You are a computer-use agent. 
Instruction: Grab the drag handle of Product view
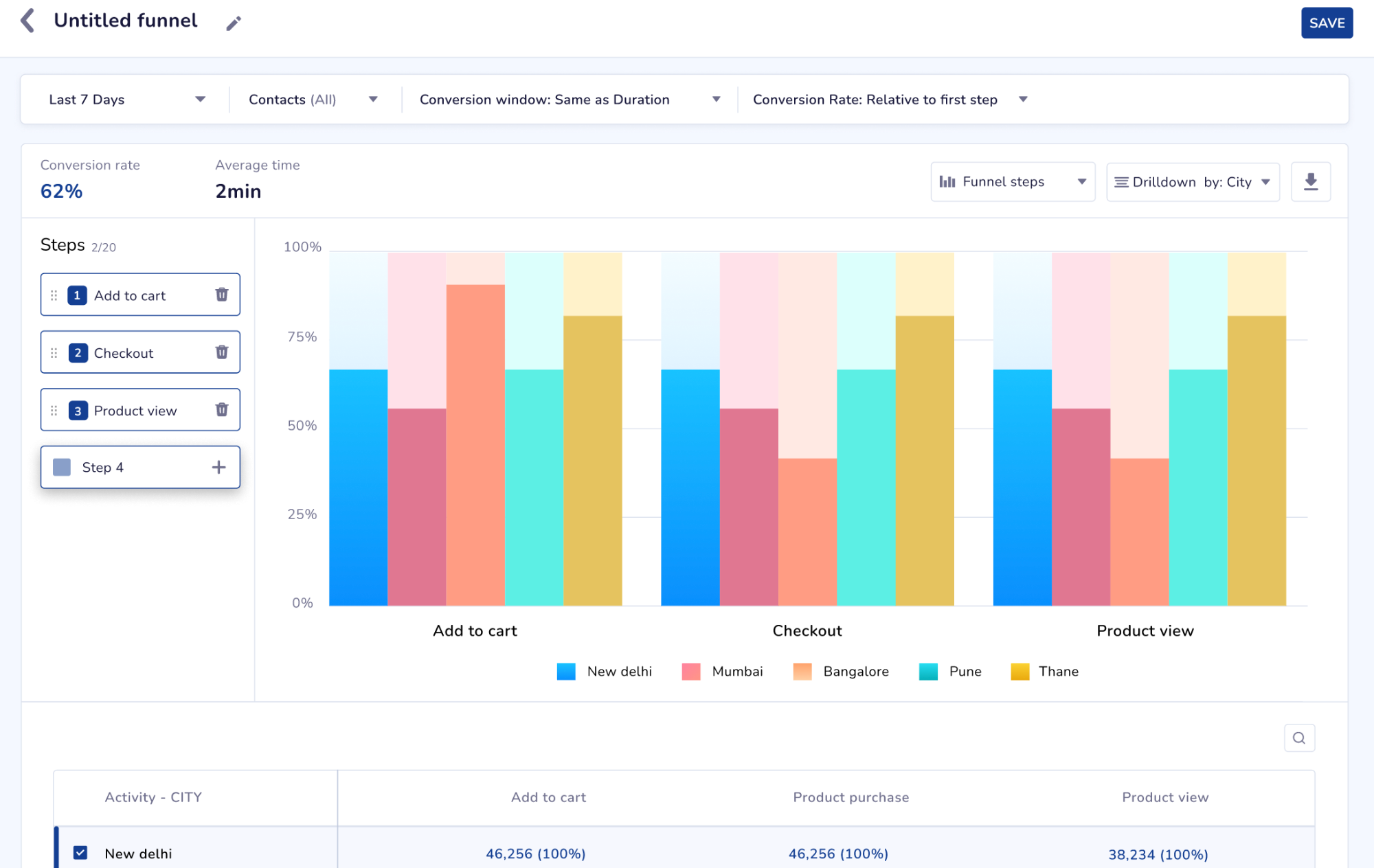click(54, 411)
